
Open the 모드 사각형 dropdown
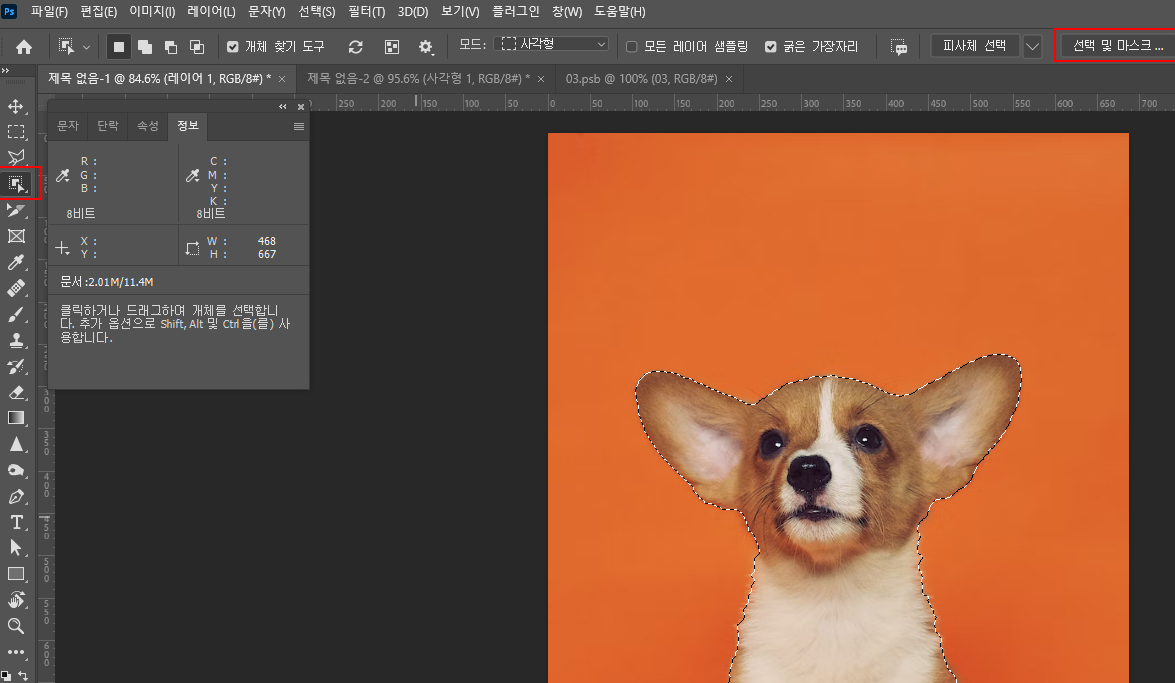pos(553,45)
